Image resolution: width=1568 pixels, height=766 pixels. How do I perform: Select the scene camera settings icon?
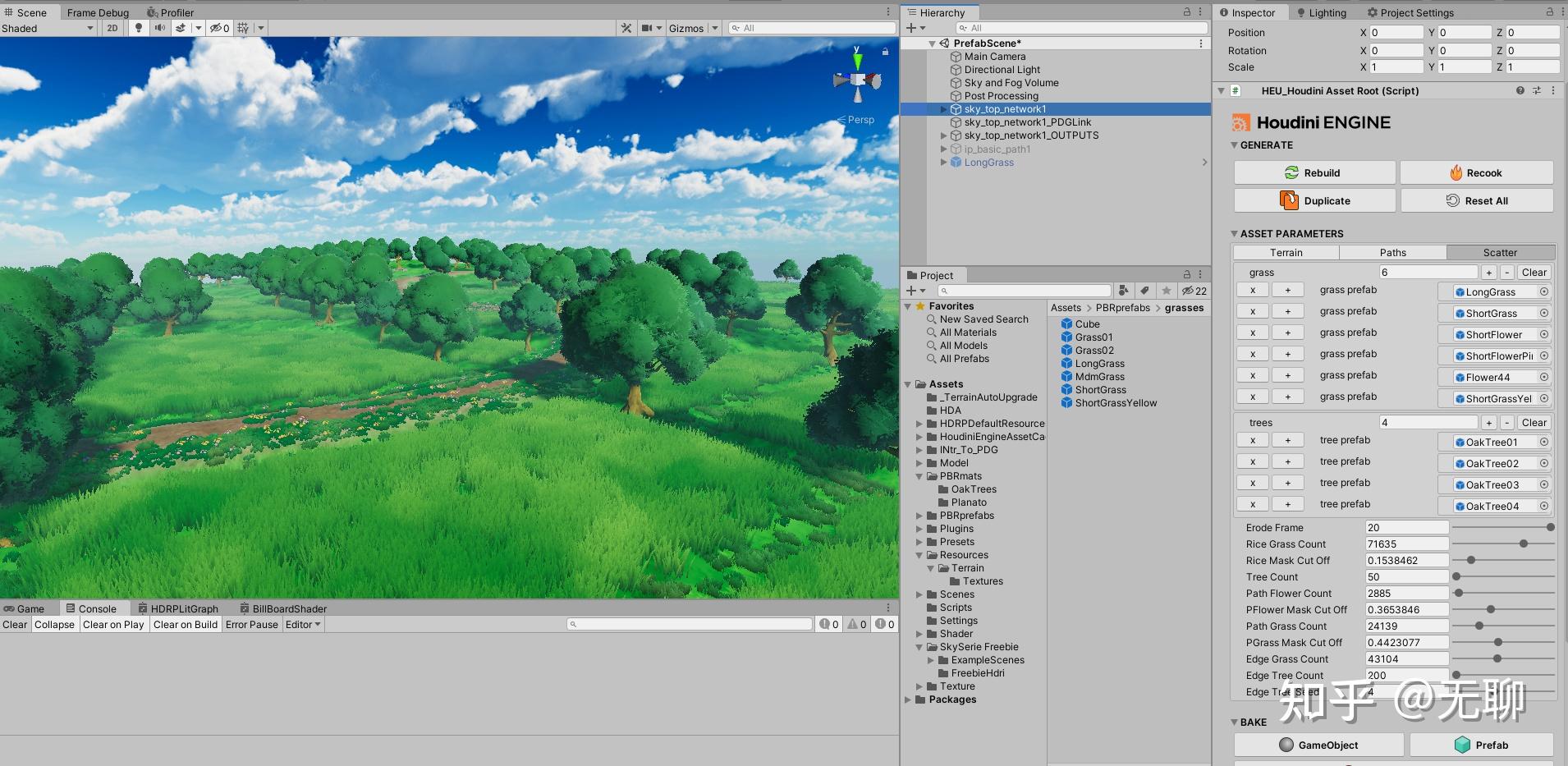(649, 27)
